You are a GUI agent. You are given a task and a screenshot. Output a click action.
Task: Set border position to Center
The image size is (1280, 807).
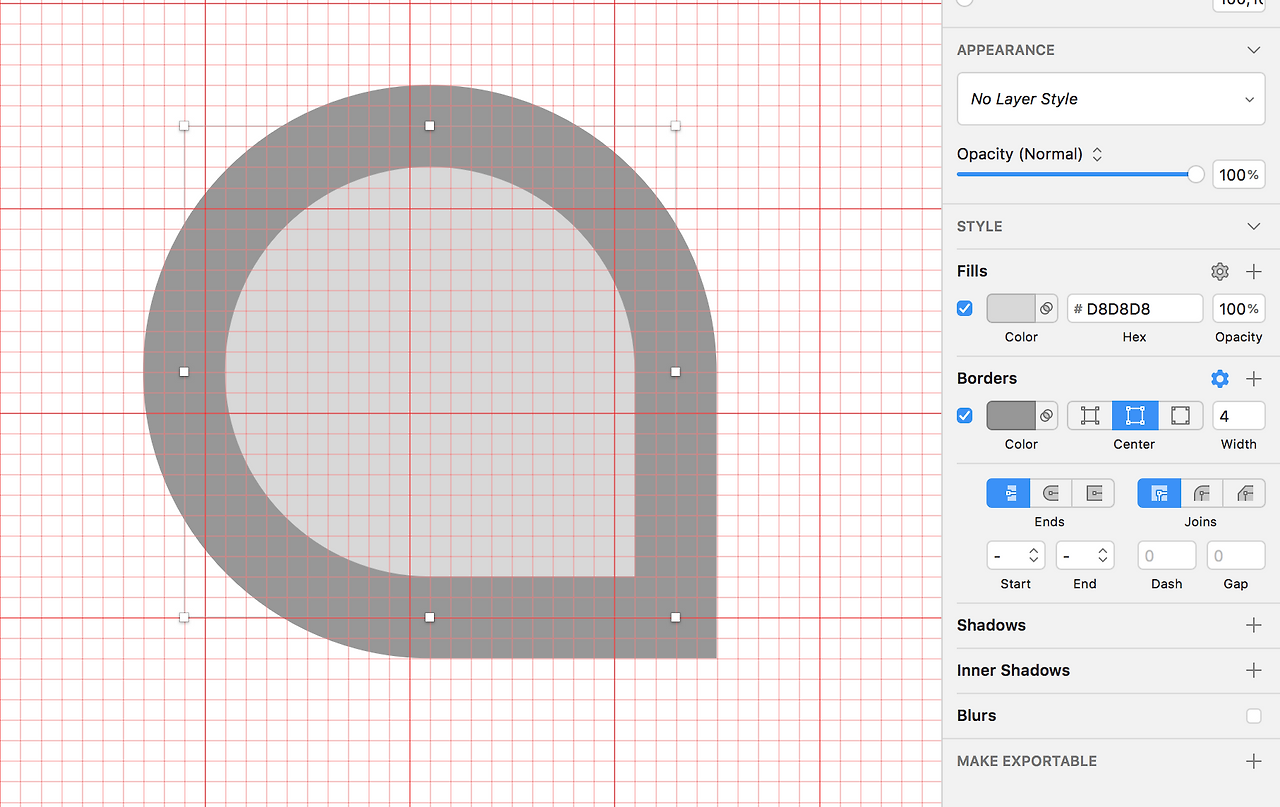coord(1135,416)
